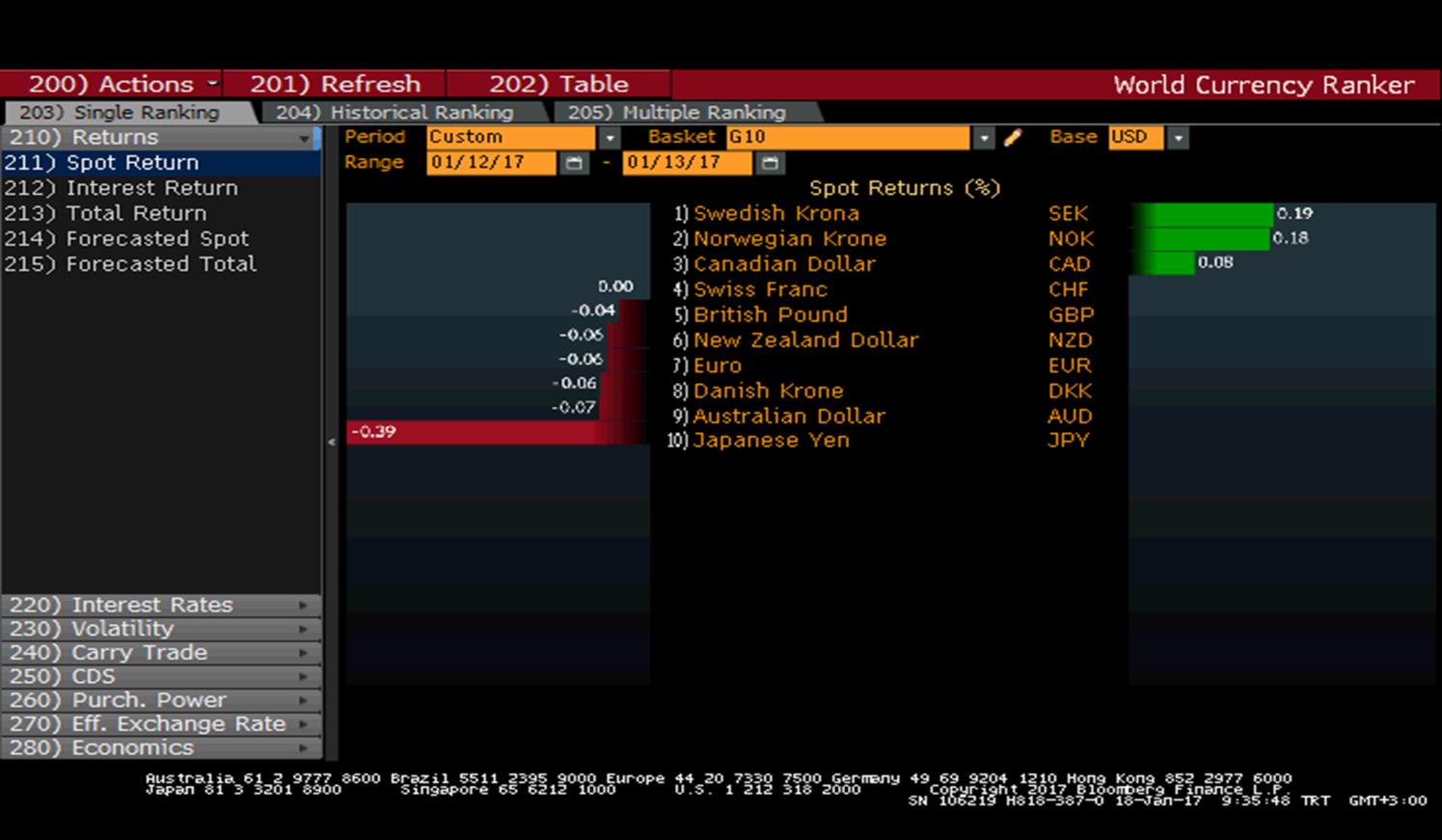
Task: Expand the 260) Purch. Power section
Action: coord(161,700)
